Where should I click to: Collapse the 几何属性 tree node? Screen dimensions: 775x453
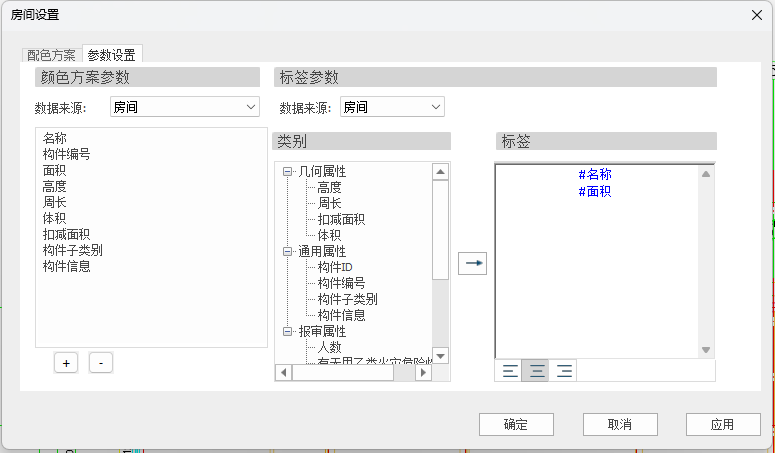pyautogui.click(x=287, y=171)
